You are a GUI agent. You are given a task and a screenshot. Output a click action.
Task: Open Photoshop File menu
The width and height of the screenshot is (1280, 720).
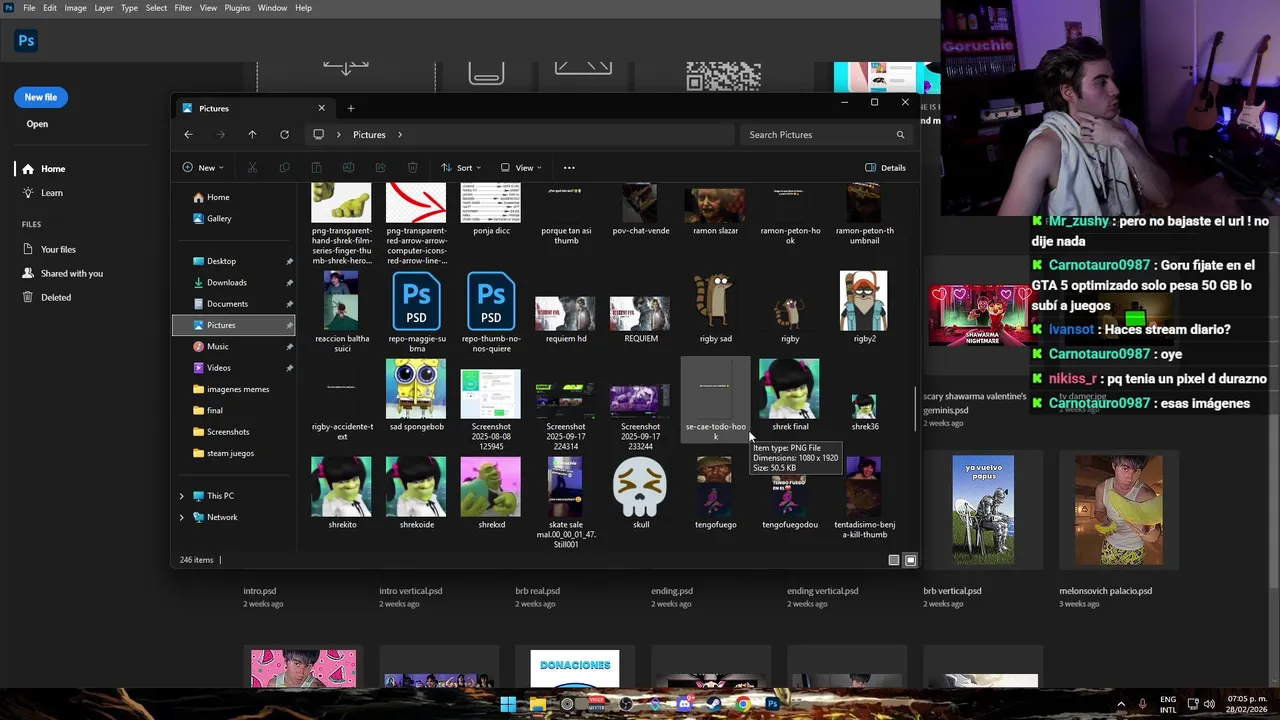(x=29, y=8)
